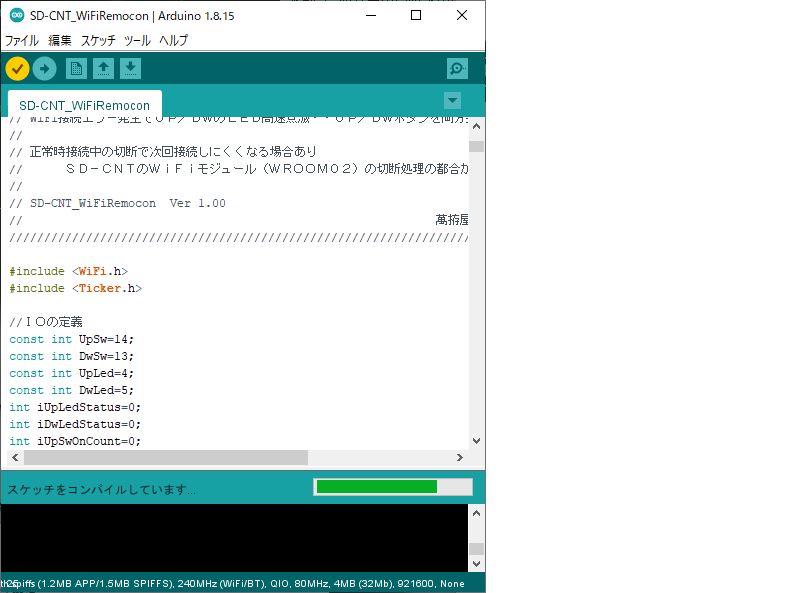Click the console scrollbar thumb
This screenshot has width=786, height=593.
coord(476,548)
